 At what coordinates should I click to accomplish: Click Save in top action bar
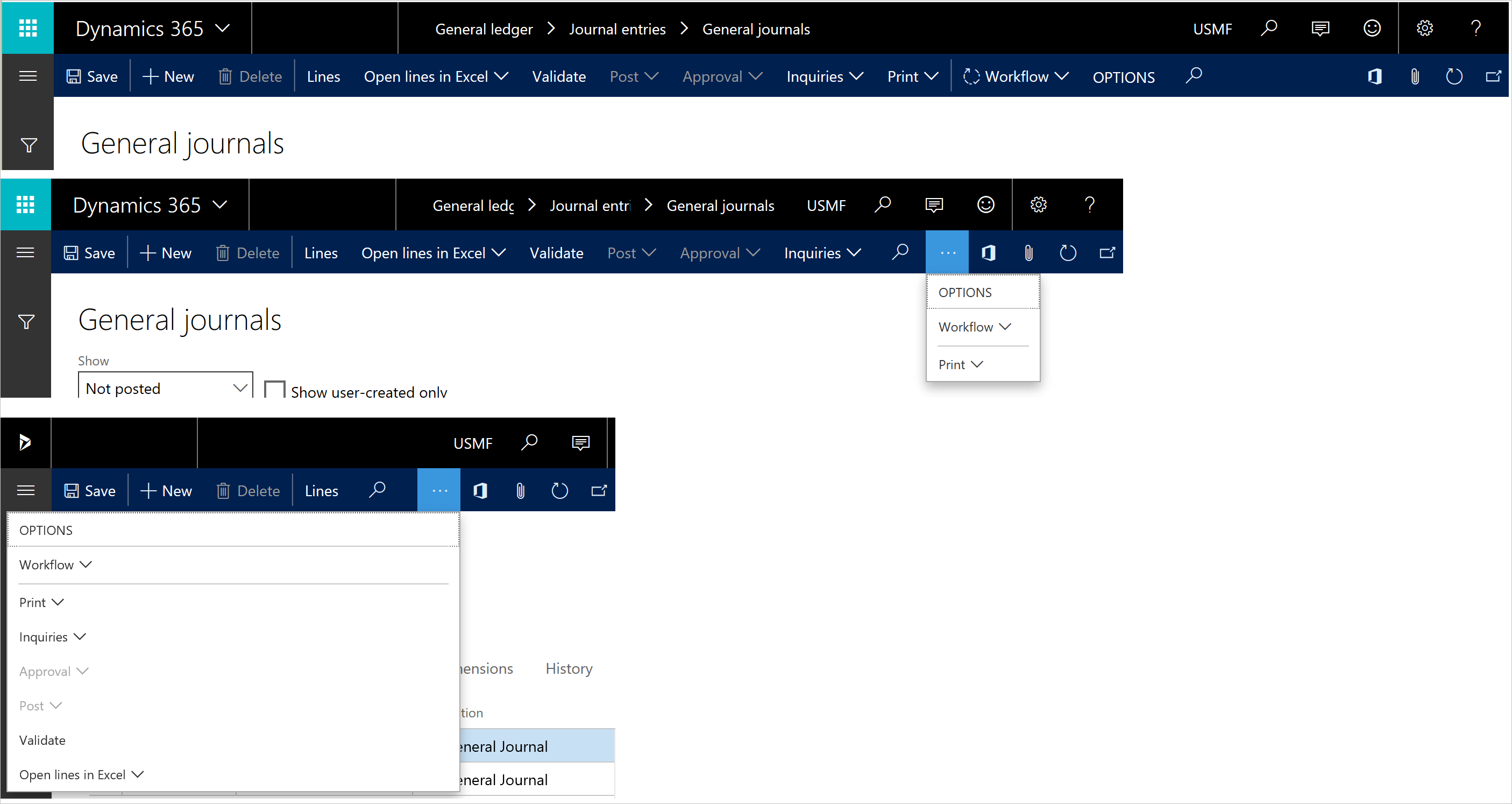[91, 76]
